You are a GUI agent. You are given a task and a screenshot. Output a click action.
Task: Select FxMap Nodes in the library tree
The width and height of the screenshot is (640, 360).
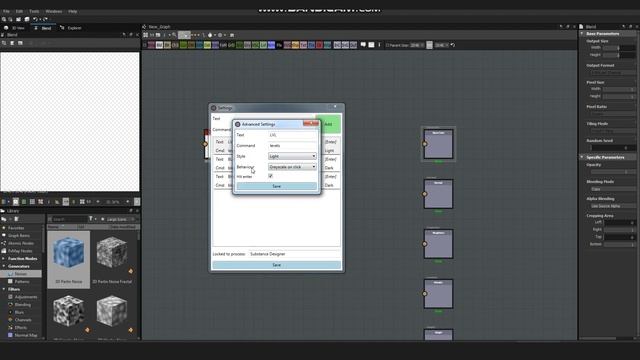pyautogui.click(x=20, y=251)
